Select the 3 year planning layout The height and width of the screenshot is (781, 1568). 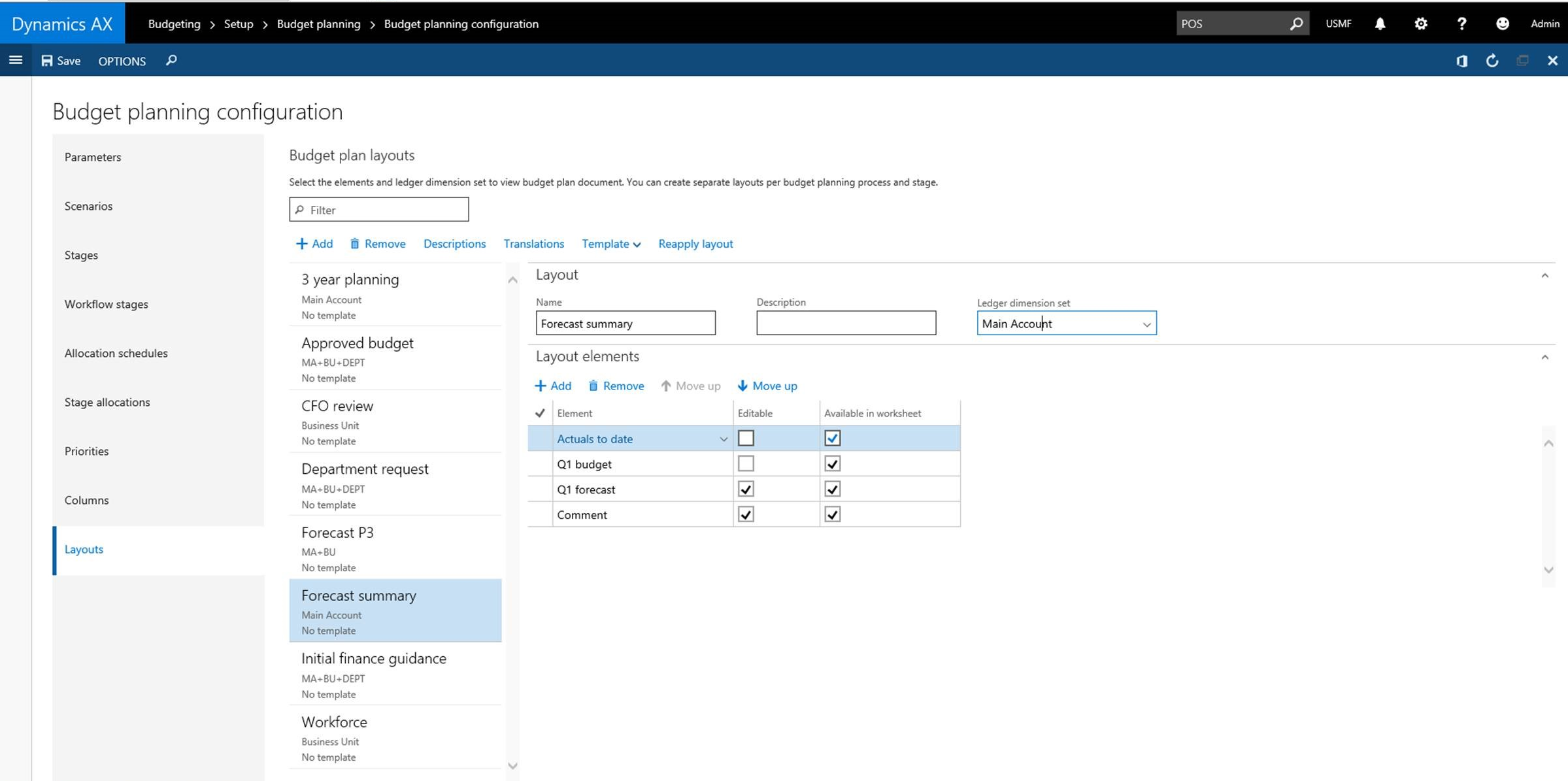pyautogui.click(x=395, y=296)
